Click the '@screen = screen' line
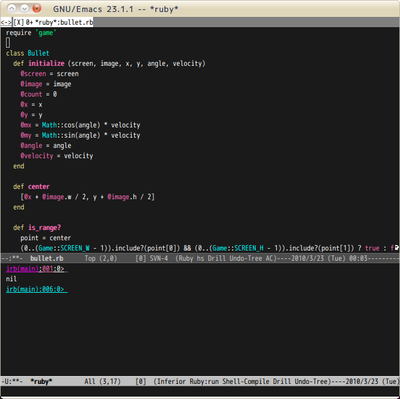 tap(49, 74)
